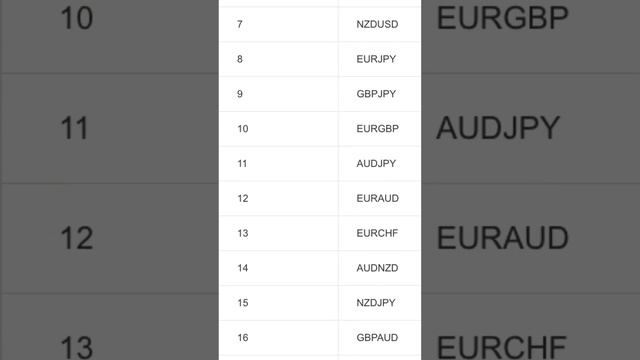This screenshot has width=640, height=360.
Task: Click the large background number 12
Action: click(77, 238)
